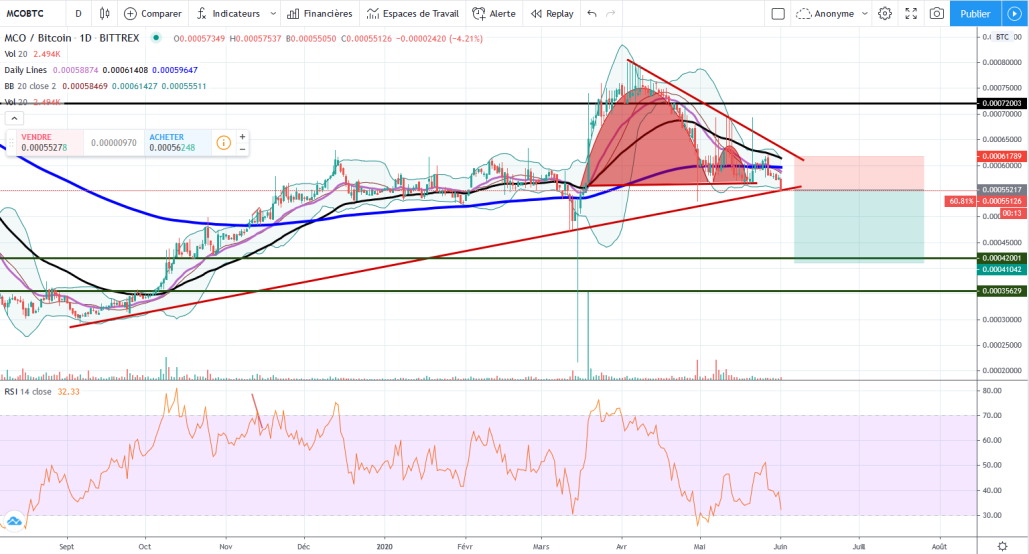Decrease order quantity with minus button

(x=242, y=149)
